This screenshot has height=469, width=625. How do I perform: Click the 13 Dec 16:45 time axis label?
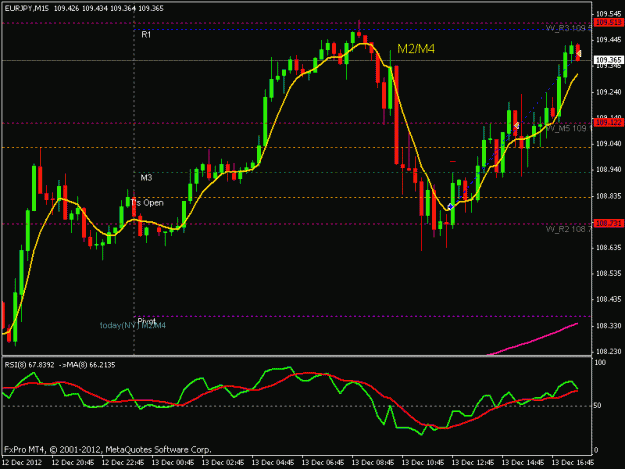(x=573, y=462)
